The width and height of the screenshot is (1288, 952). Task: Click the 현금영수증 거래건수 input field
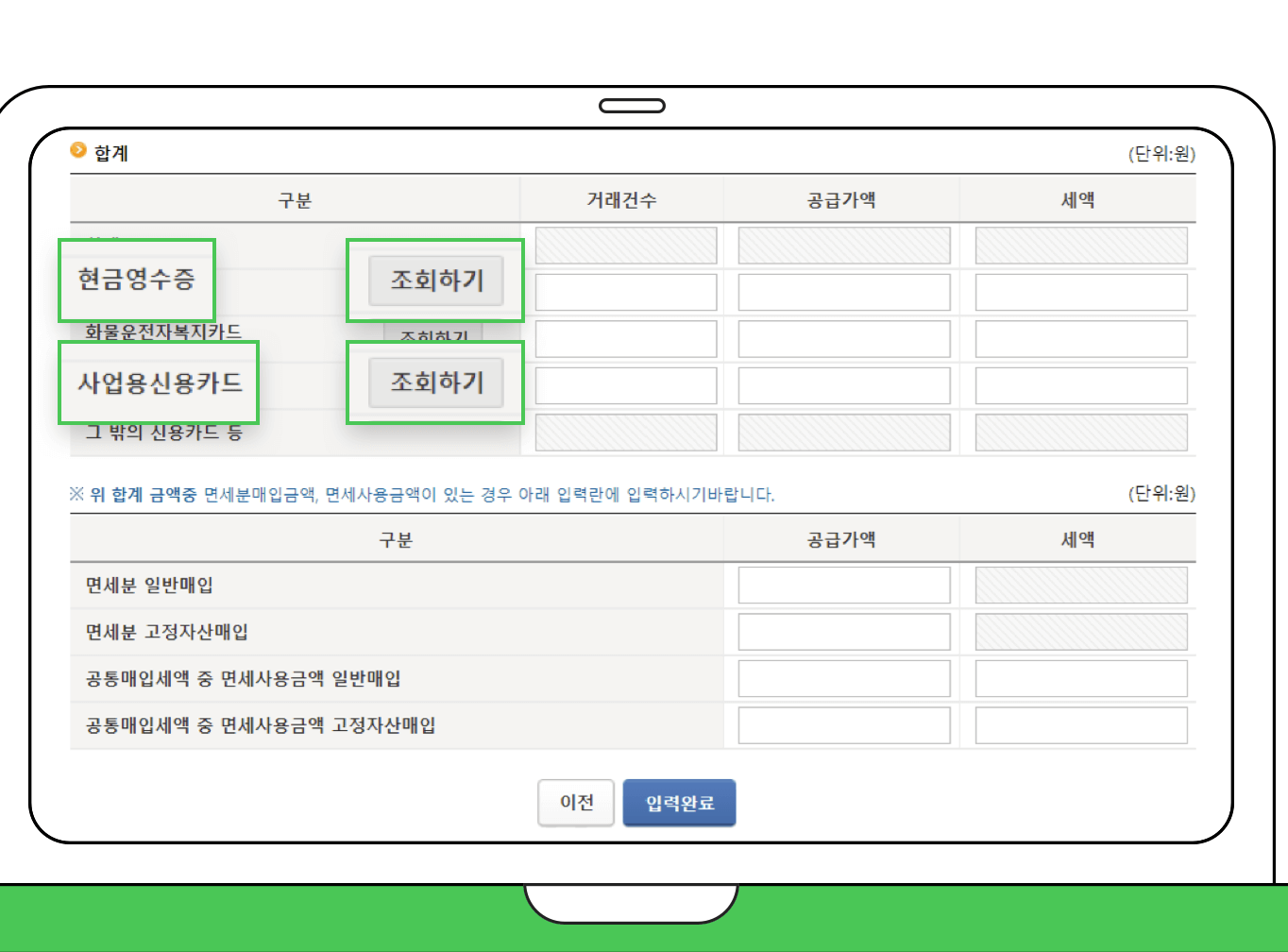[625, 292]
